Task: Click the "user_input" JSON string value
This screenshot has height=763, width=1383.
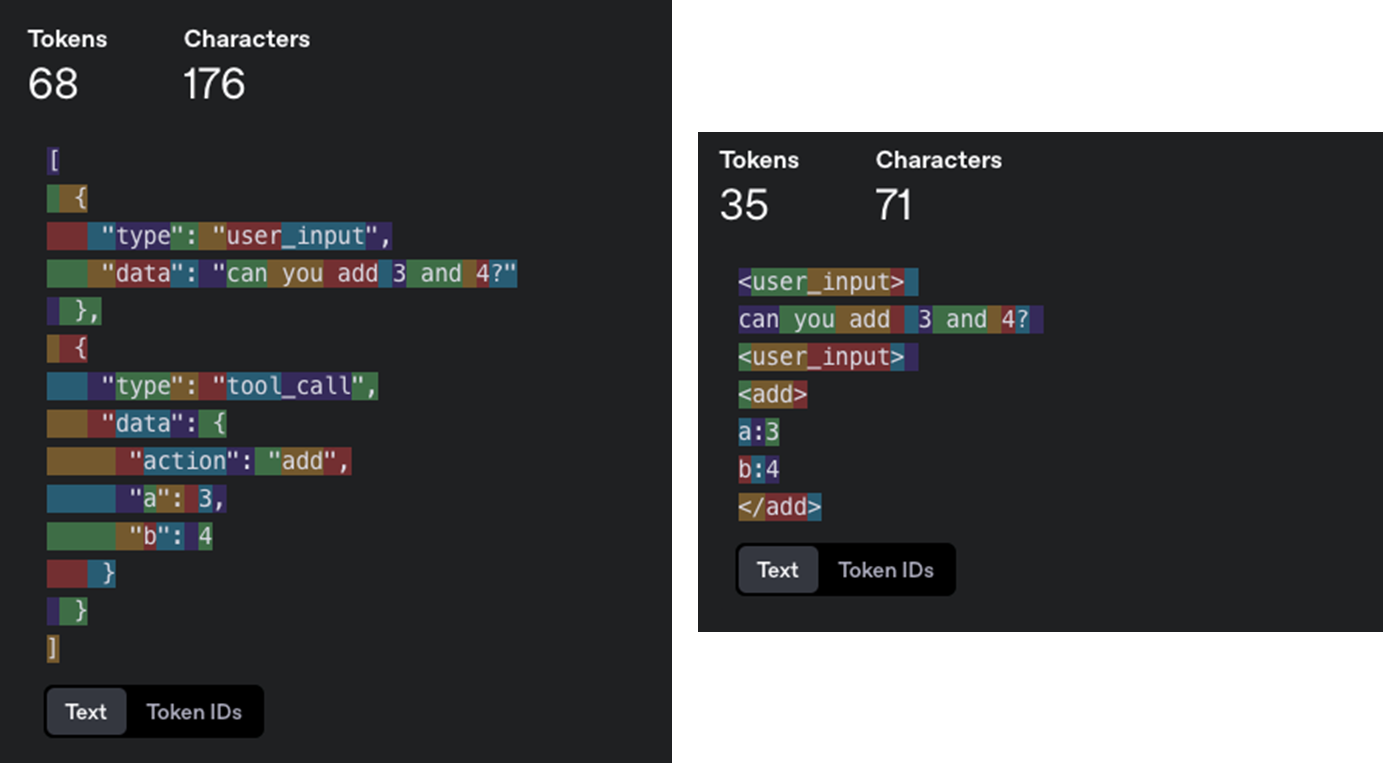Action: point(296,236)
